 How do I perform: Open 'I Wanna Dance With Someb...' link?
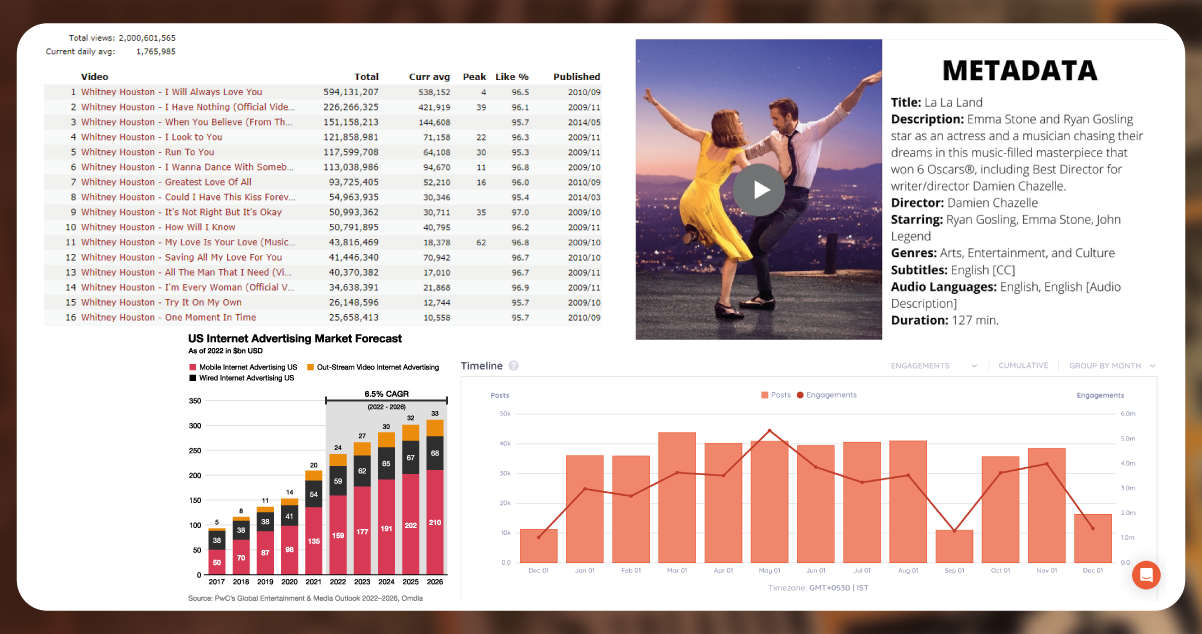tap(187, 167)
